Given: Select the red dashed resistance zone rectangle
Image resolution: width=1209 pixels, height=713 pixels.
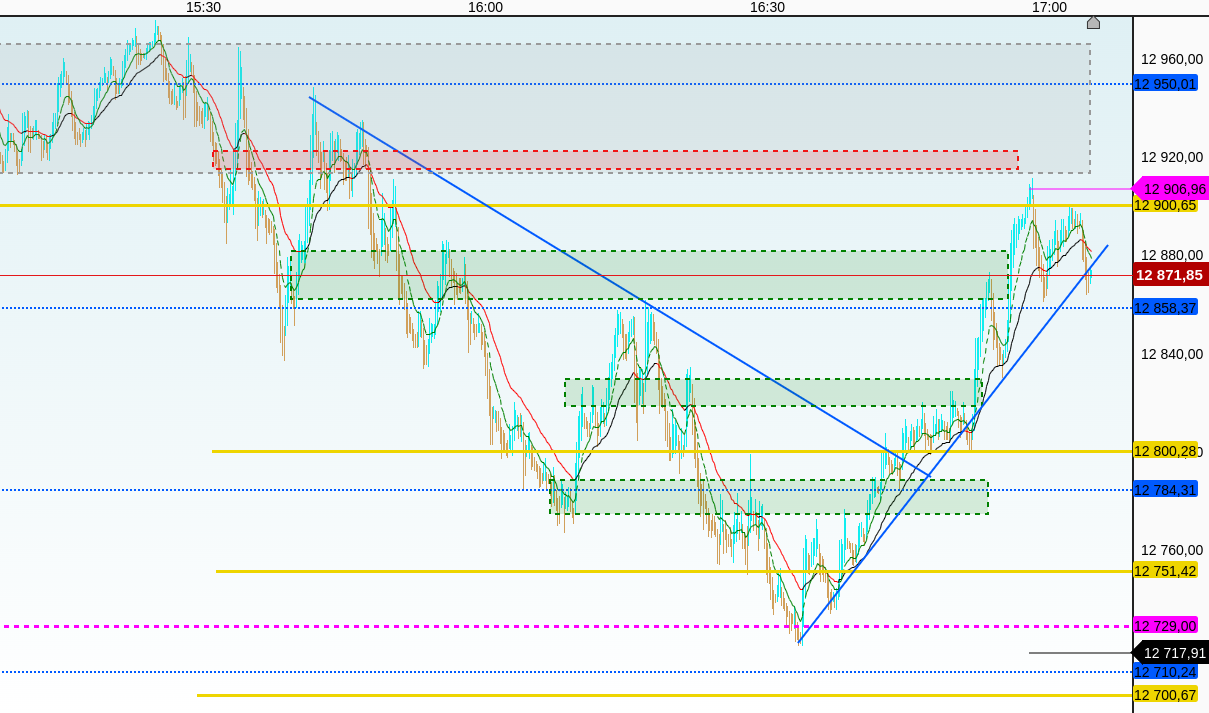Looking at the screenshot, I should click(615, 160).
